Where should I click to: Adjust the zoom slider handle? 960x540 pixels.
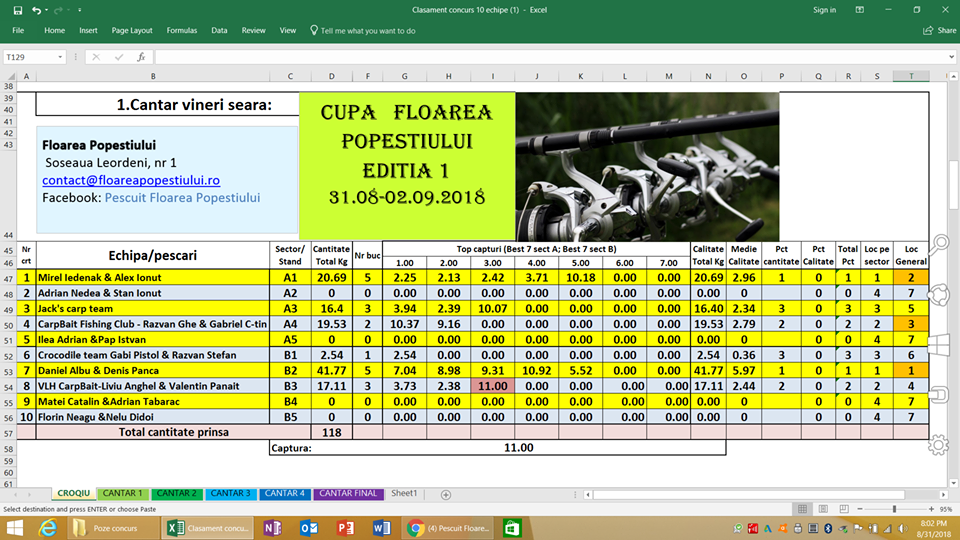click(894, 509)
